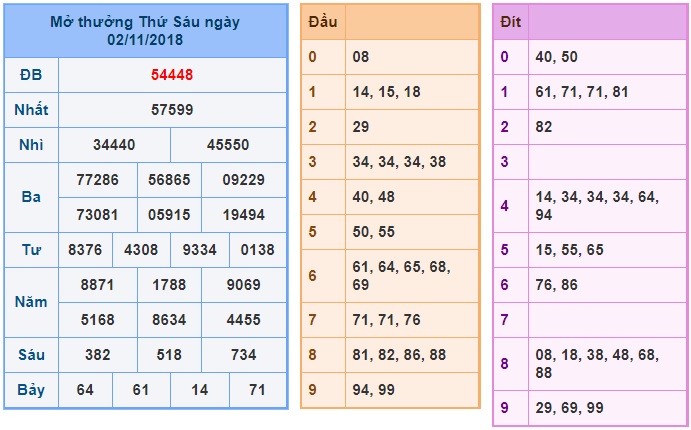Select first prize number 57599
Screen dimensions: 691x430
[x=172, y=110]
